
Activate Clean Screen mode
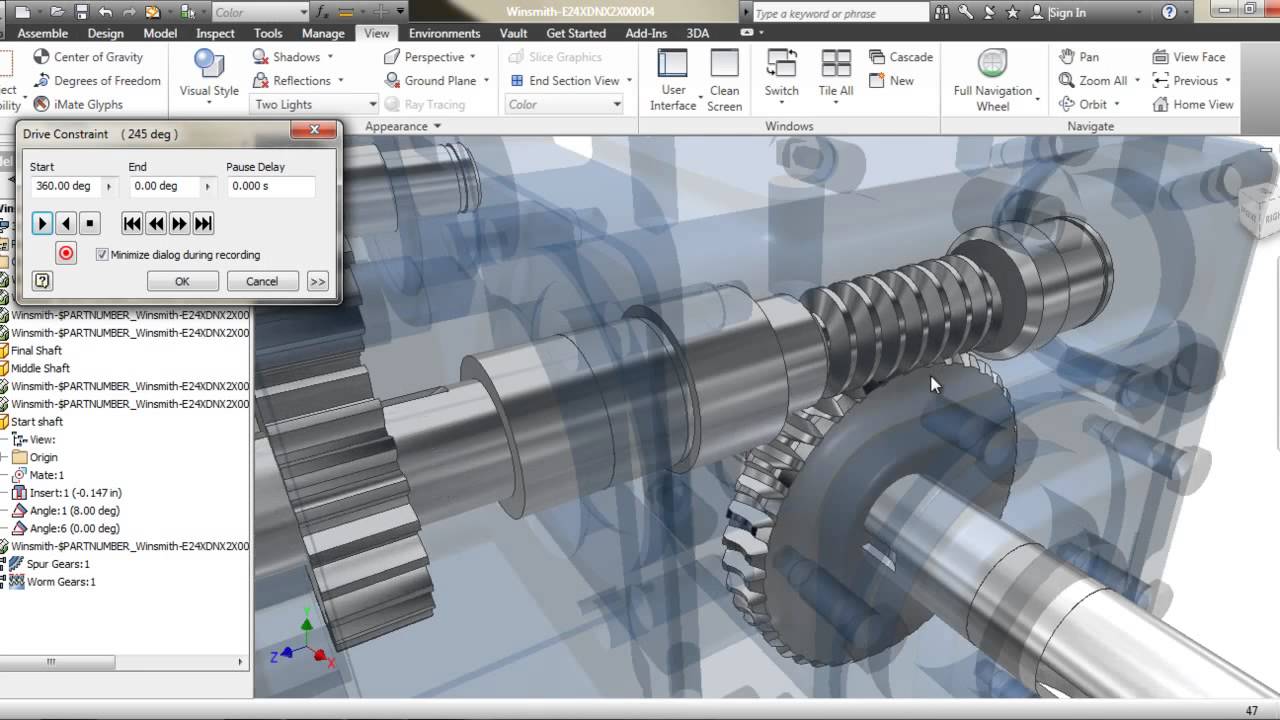[724, 80]
